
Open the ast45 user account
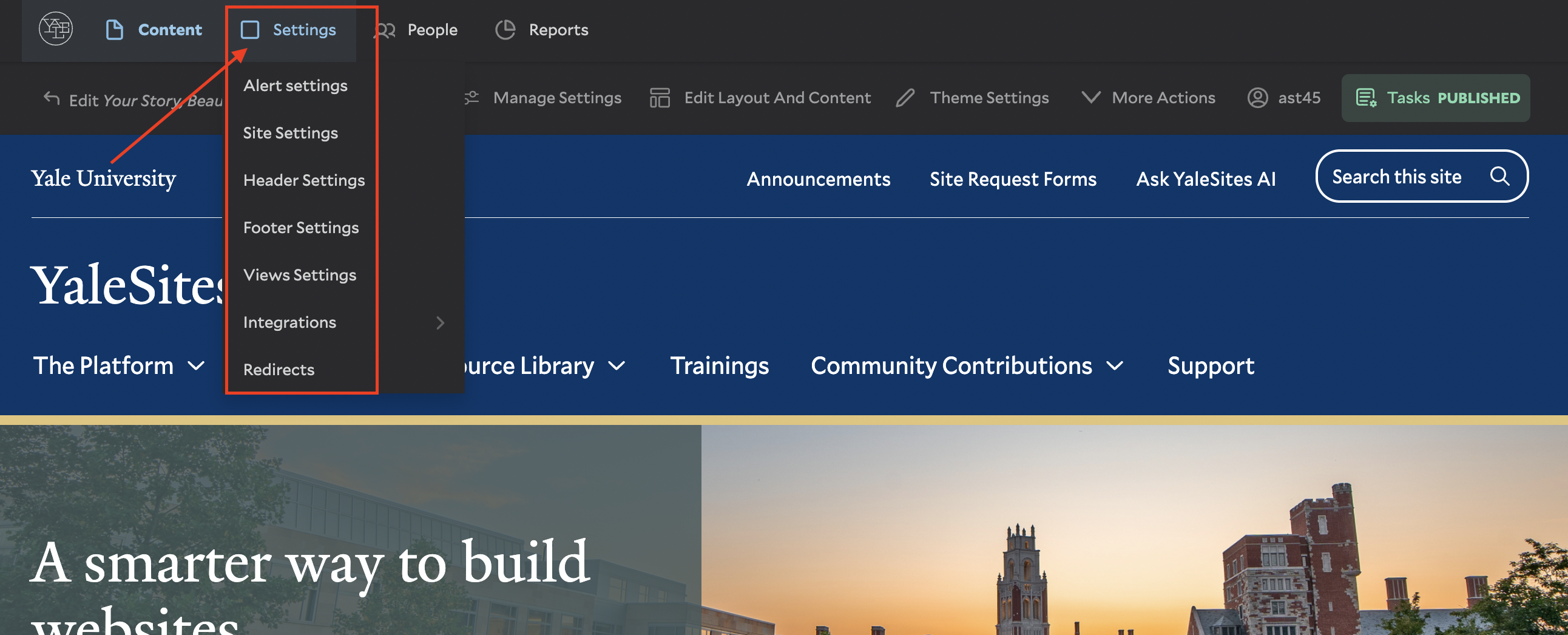[1284, 97]
